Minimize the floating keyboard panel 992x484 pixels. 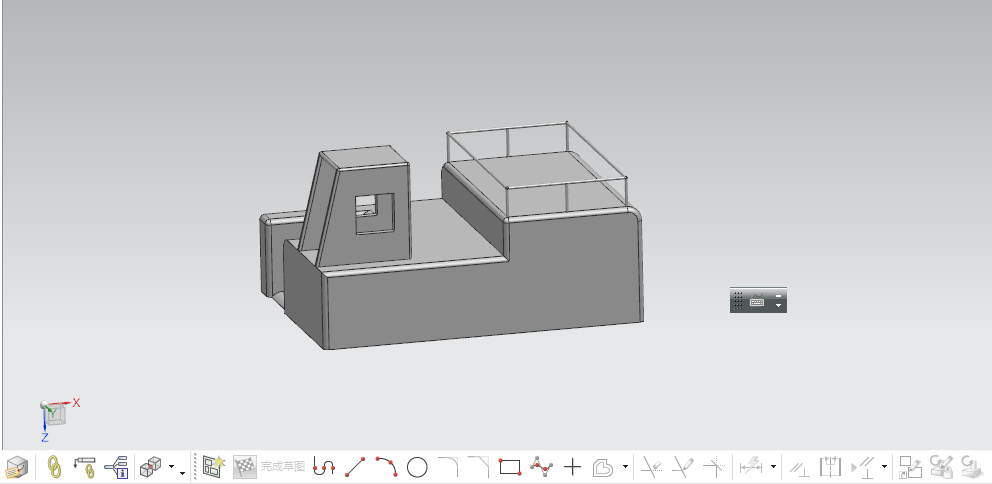pyautogui.click(x=778, y=295)
